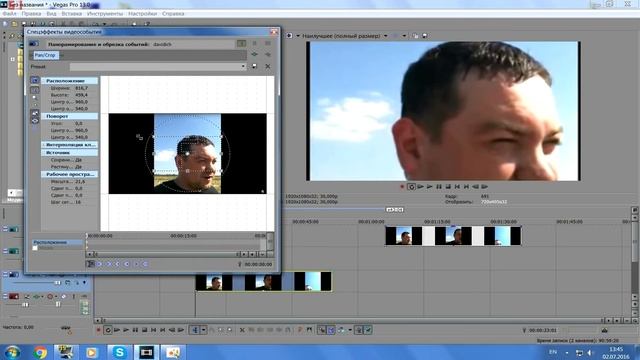Viewport: 640px width, 360px height.
Task: Toggle lock aspect ratio in Pan/Crop toolbar
Action: click(x=35, y=113)
